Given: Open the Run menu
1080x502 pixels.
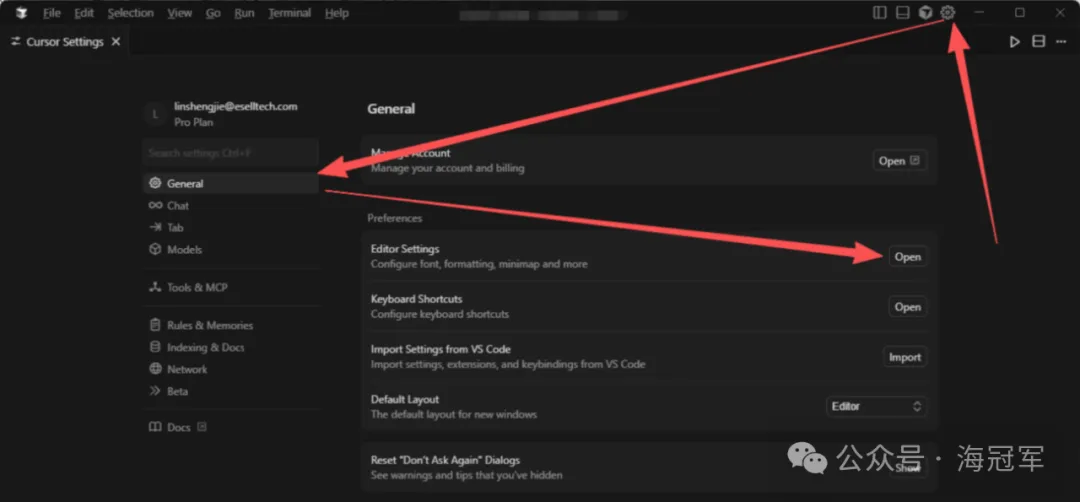Looking at the screenshot, I should (245, 13).
